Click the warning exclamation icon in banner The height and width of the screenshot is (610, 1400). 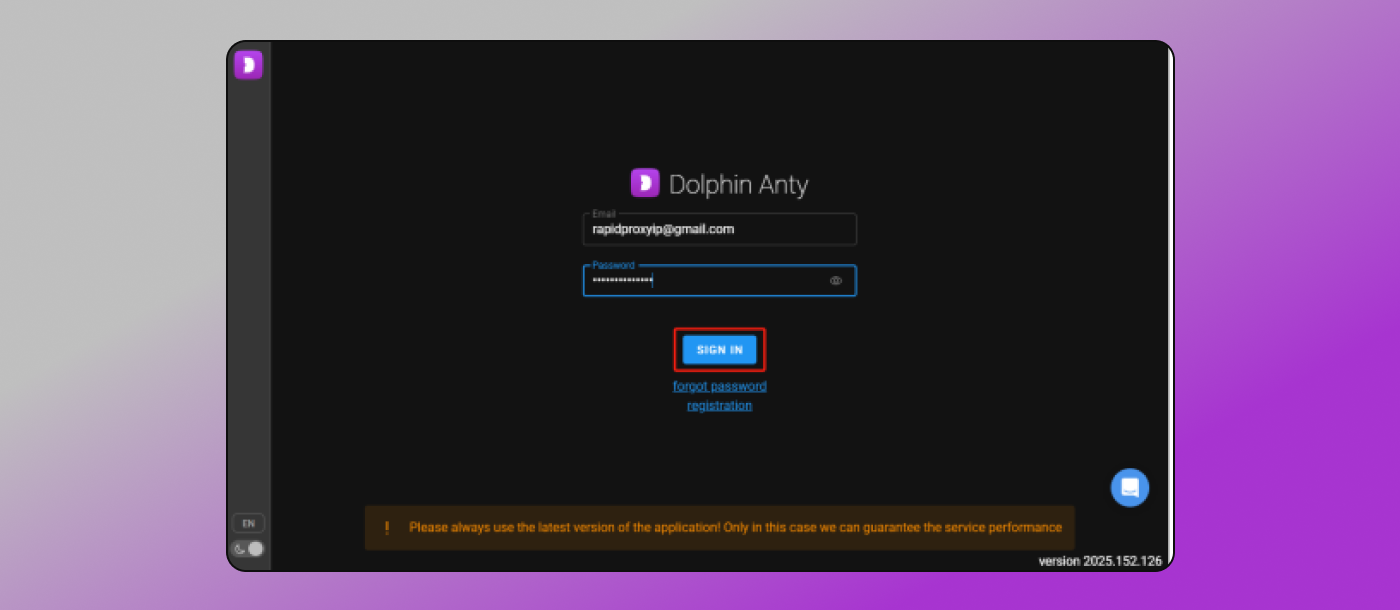[x=387, y=528]
